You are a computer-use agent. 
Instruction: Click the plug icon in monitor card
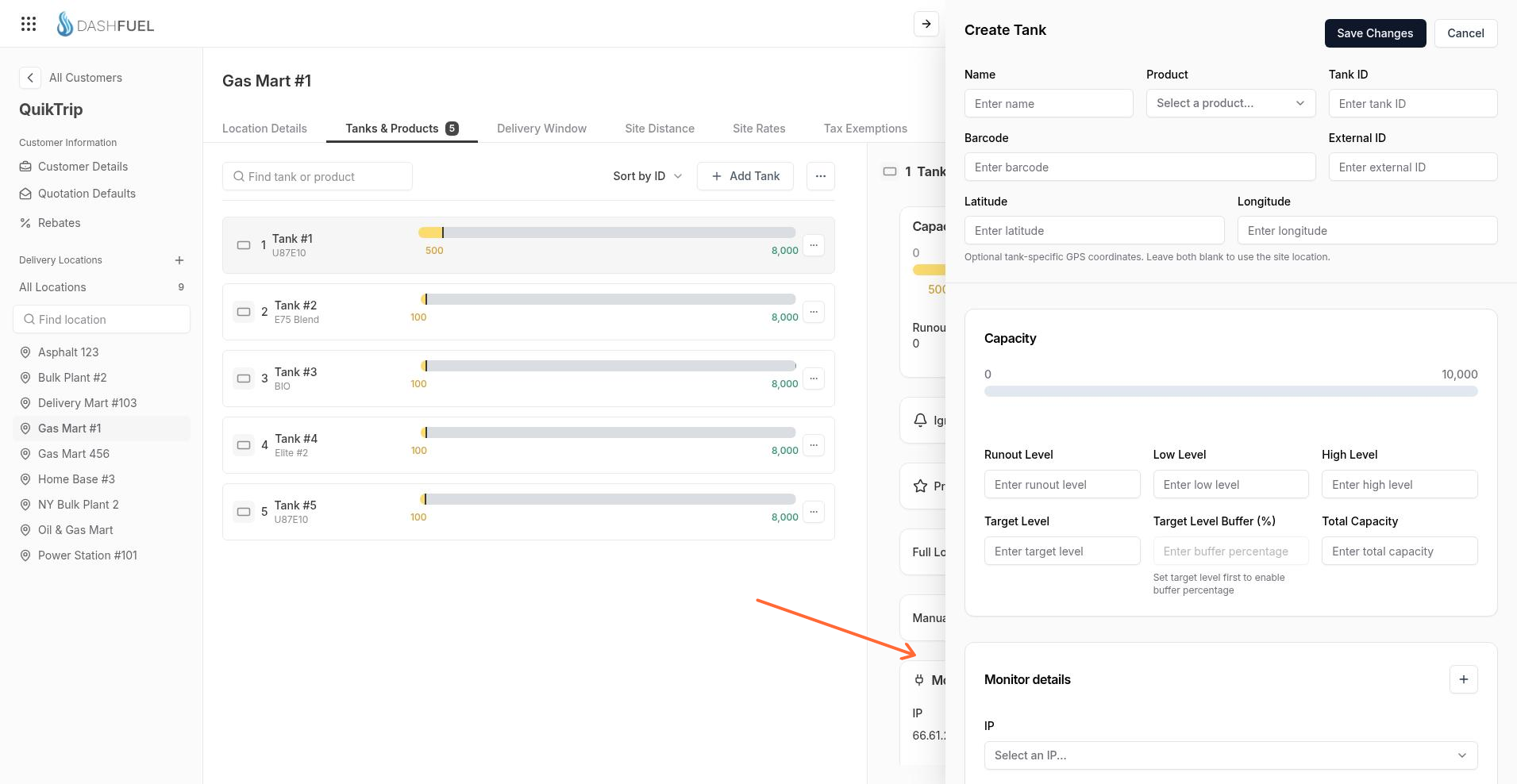click(x=919, y=680)
